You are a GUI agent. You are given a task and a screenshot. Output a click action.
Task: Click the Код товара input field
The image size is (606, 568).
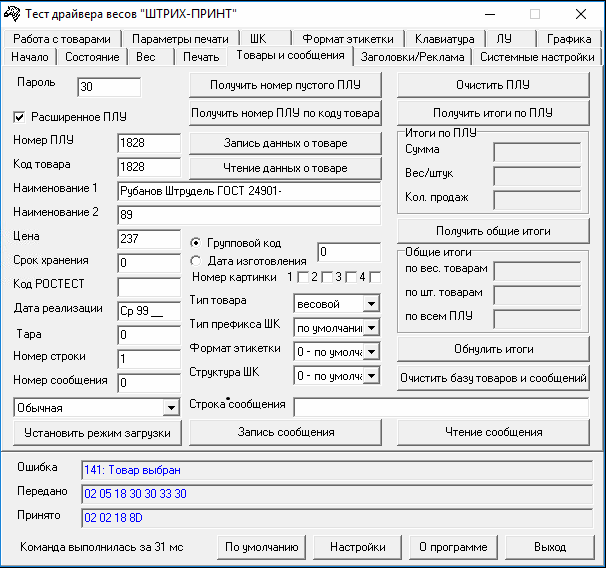point(149,167)
